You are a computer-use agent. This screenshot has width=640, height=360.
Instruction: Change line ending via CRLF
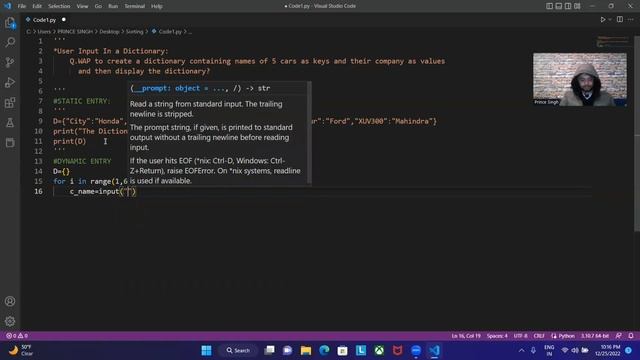tap(539, 336)
